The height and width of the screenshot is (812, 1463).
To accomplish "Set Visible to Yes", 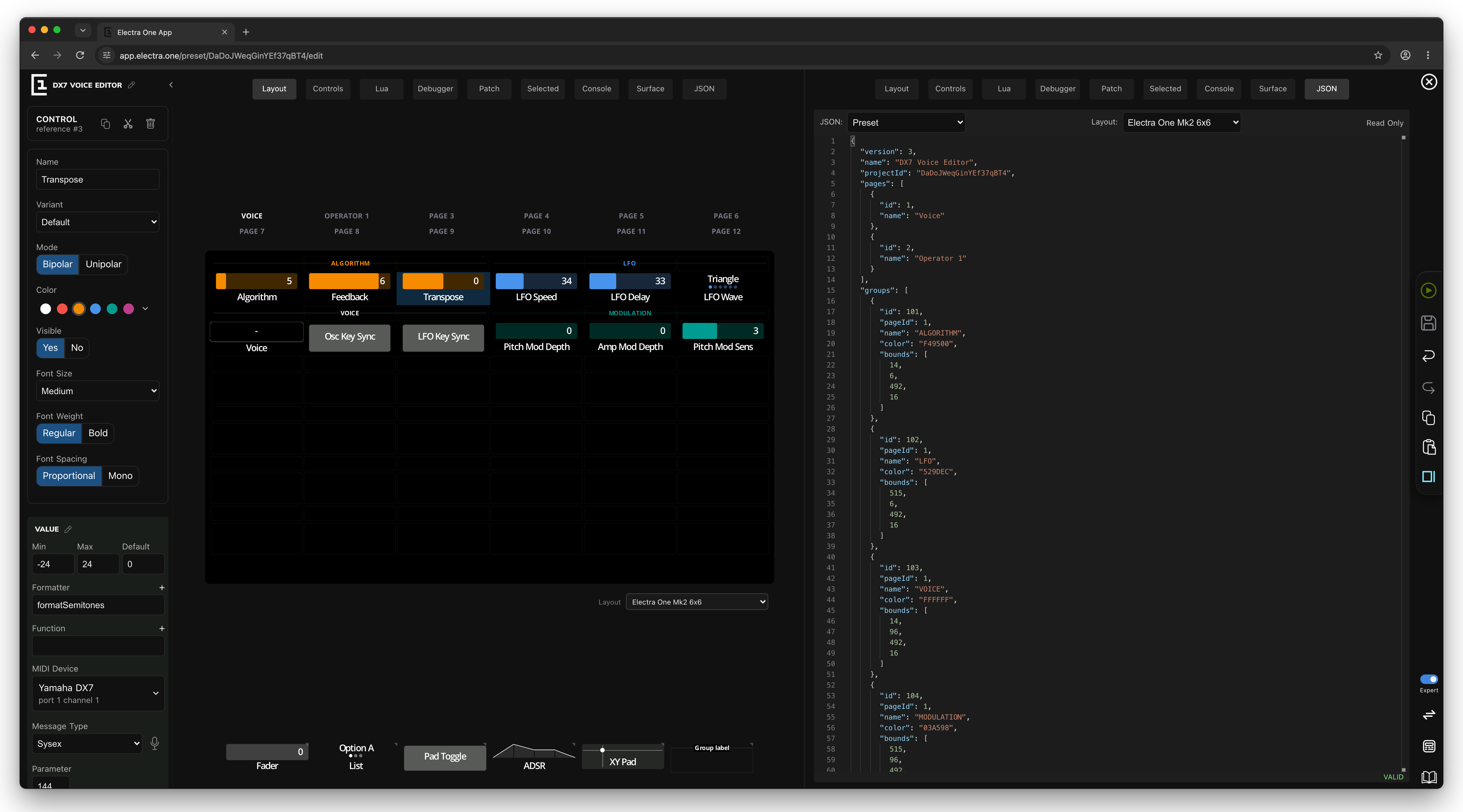I will click(x=51, y=348).
